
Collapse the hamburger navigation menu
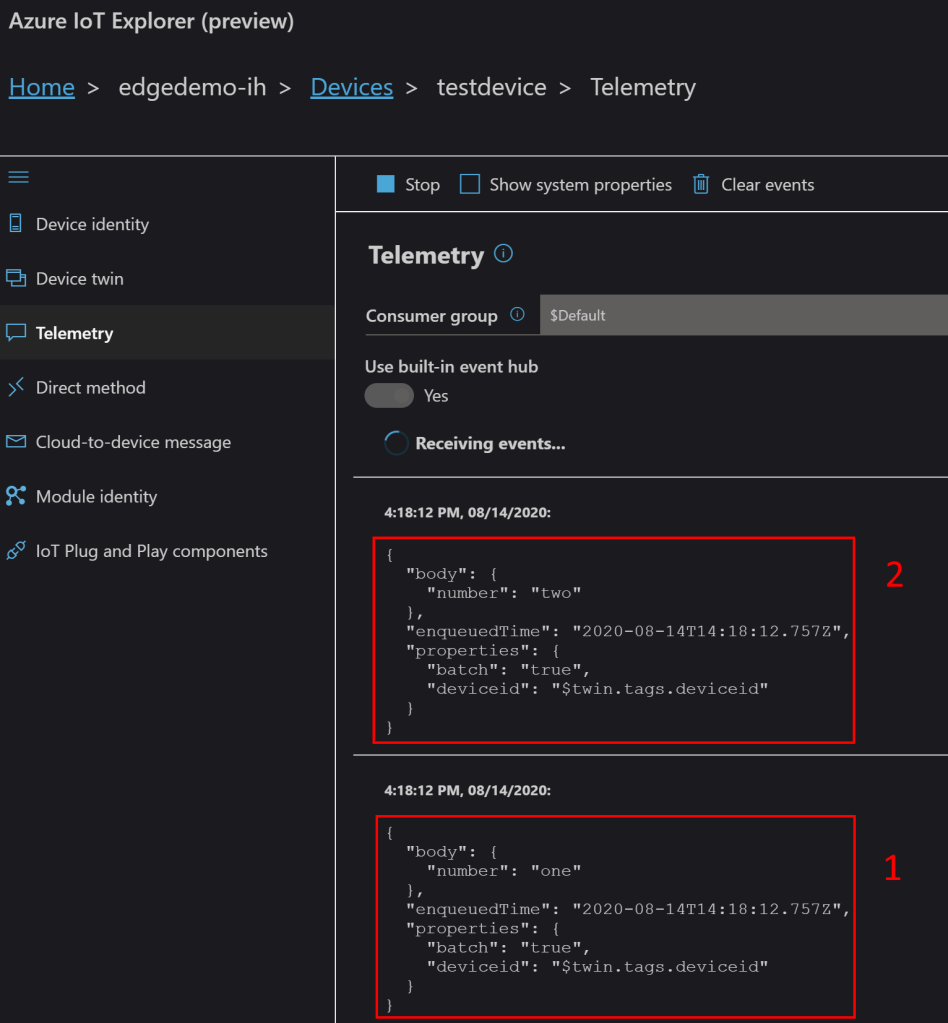(x=18, y=177)
